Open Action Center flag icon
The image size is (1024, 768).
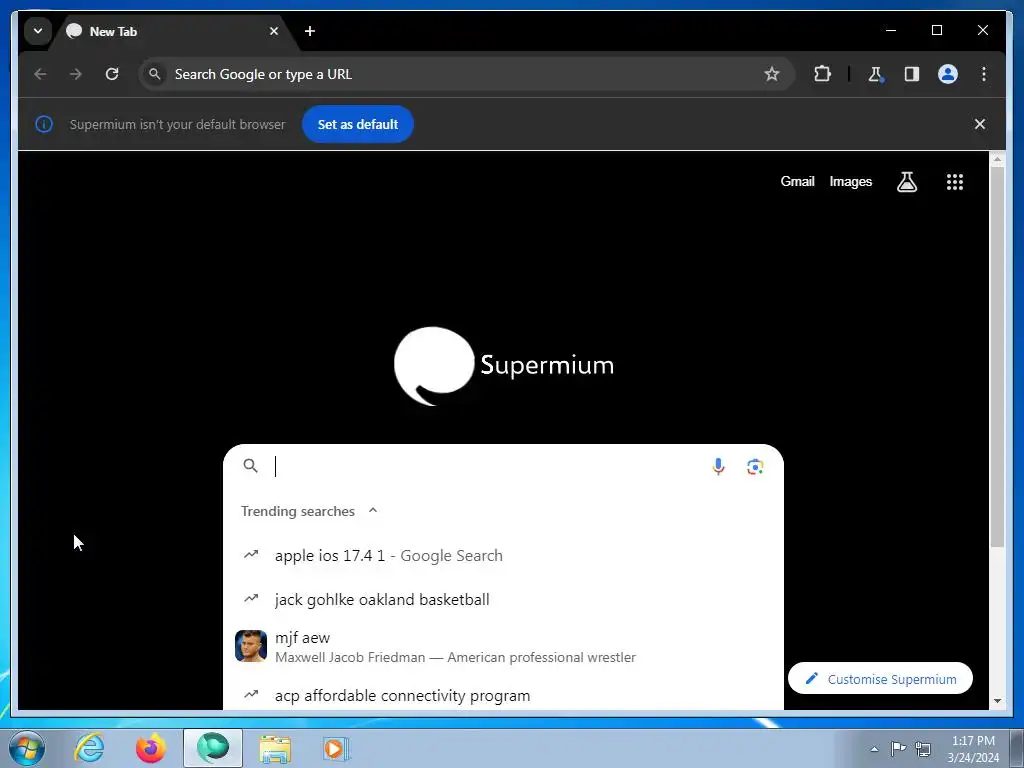[x=899, y=748]
